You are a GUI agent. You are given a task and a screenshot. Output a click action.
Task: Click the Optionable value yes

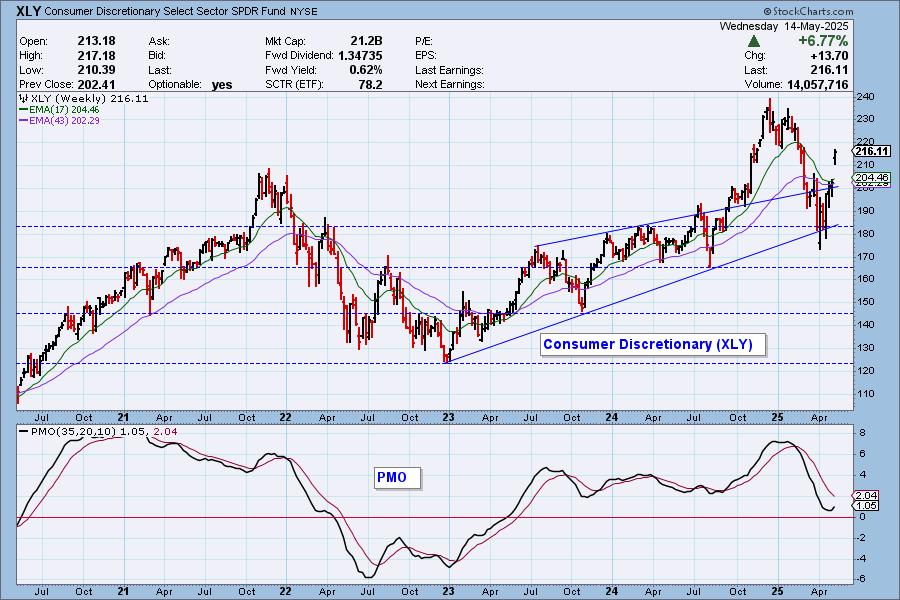click(x=222, y=85)
